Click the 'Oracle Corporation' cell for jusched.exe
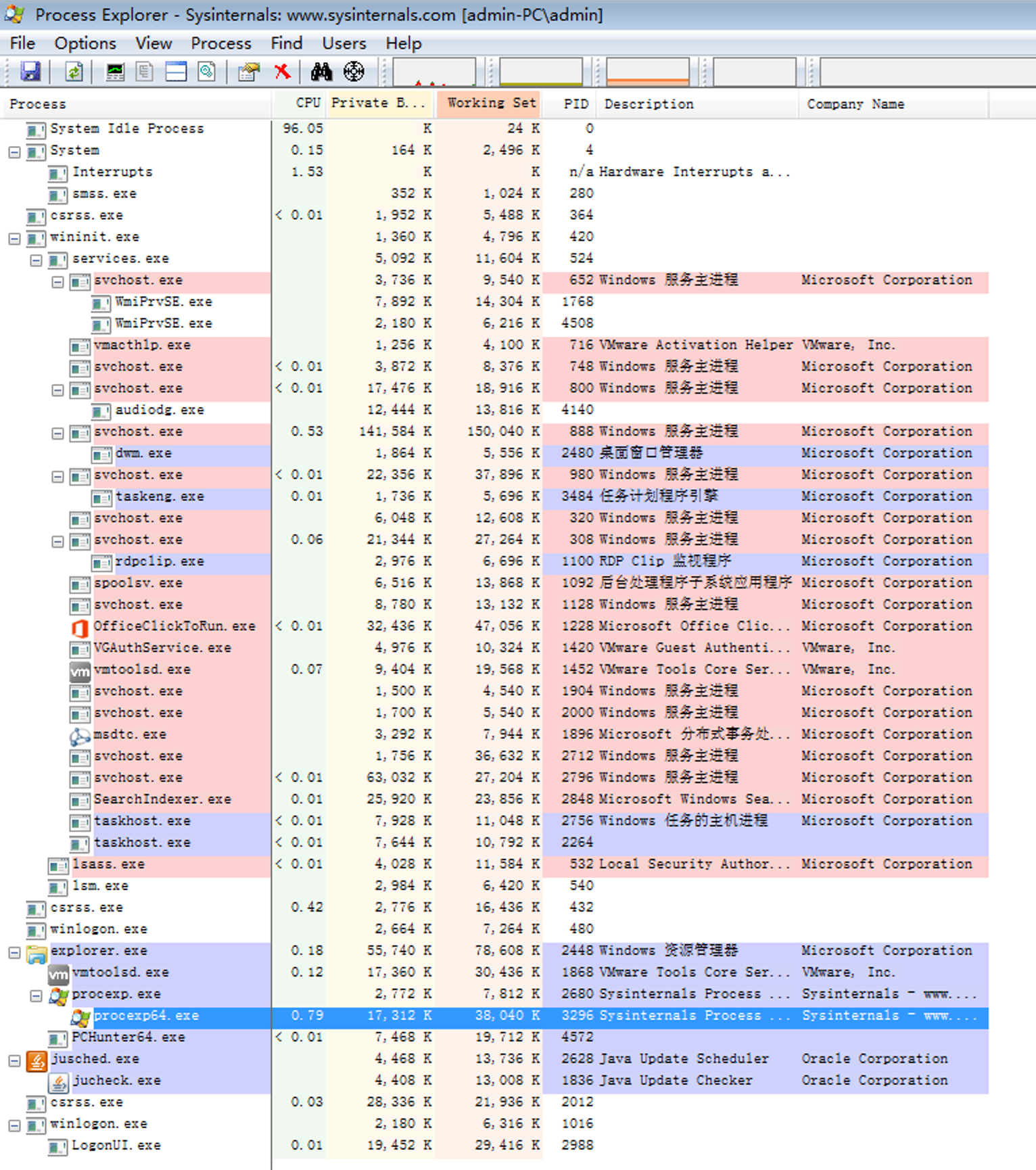Image resolution: width=1036 pixels, height=1170 pixels. [x=874, y=1059]
